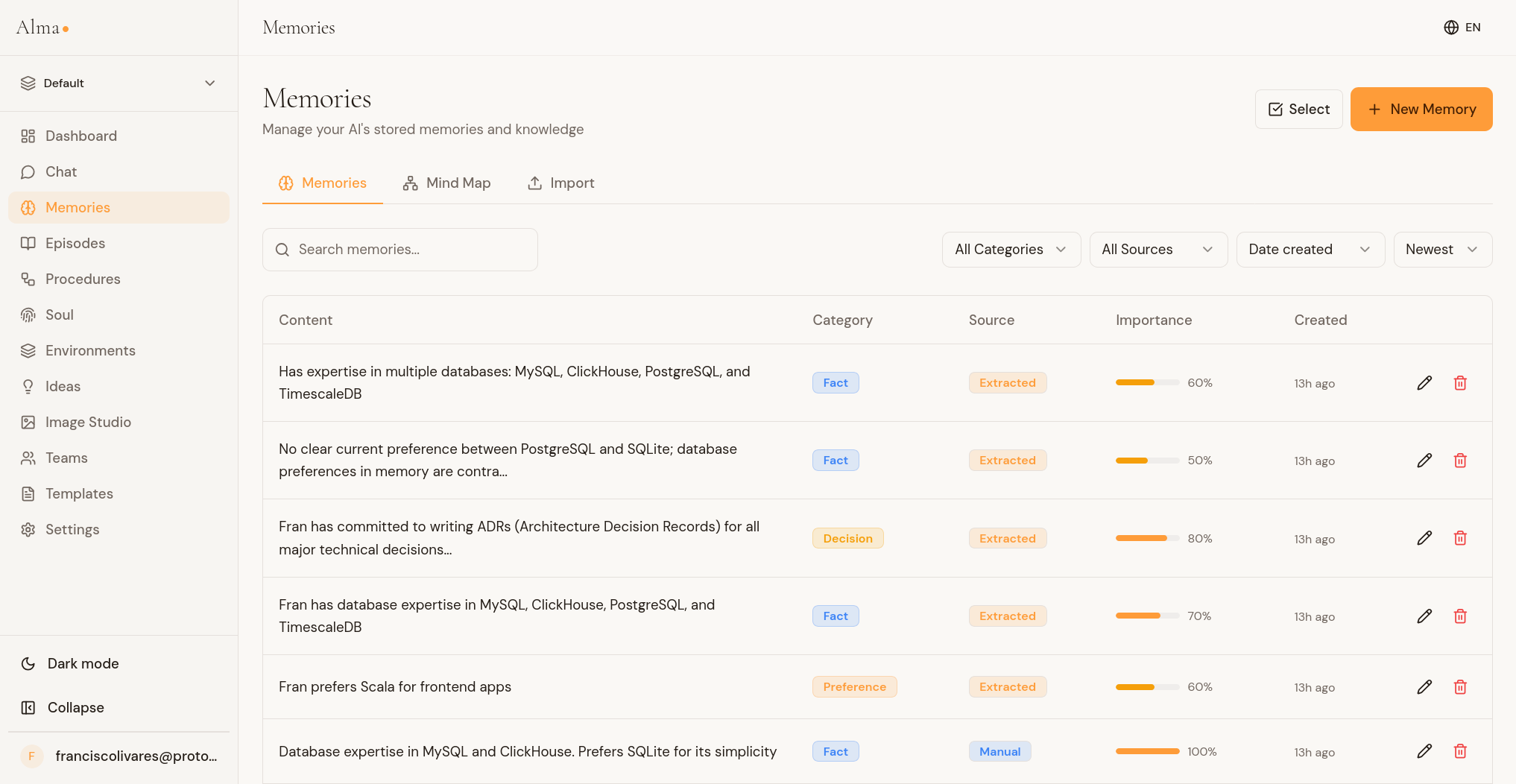
Task: Click 'Fran prefers Scala for frontend apps' text
Action: (x=395, y=687)
